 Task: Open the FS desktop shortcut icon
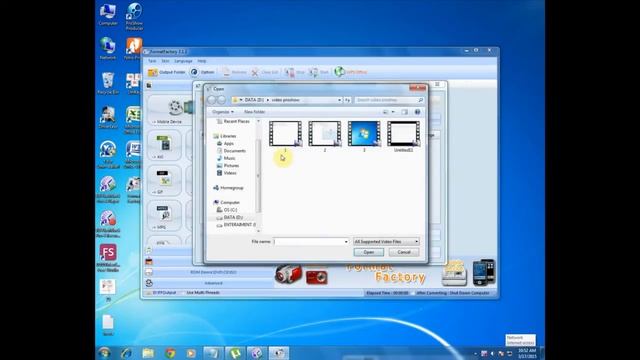click(x=108, y=258)
